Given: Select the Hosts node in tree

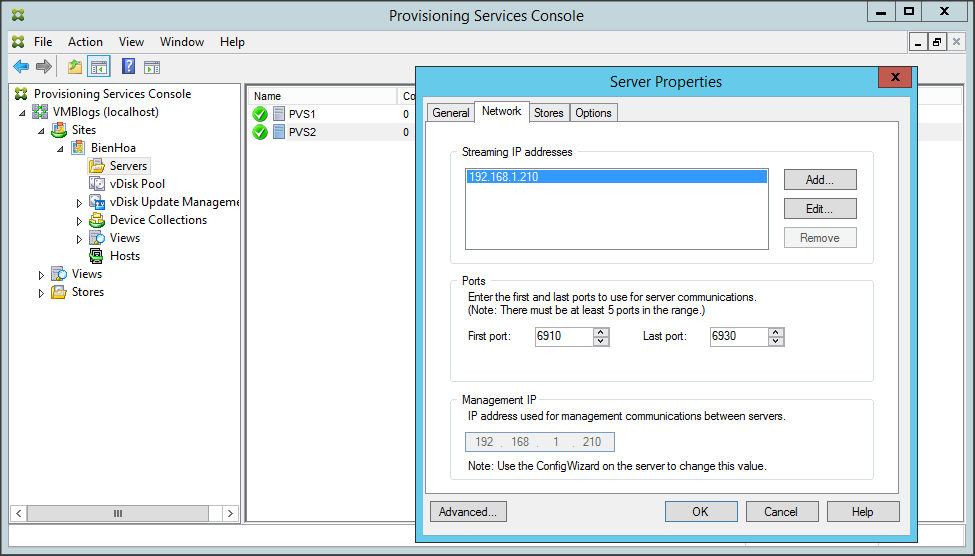Looking at the screenshot, I should [x=124, y=256].
